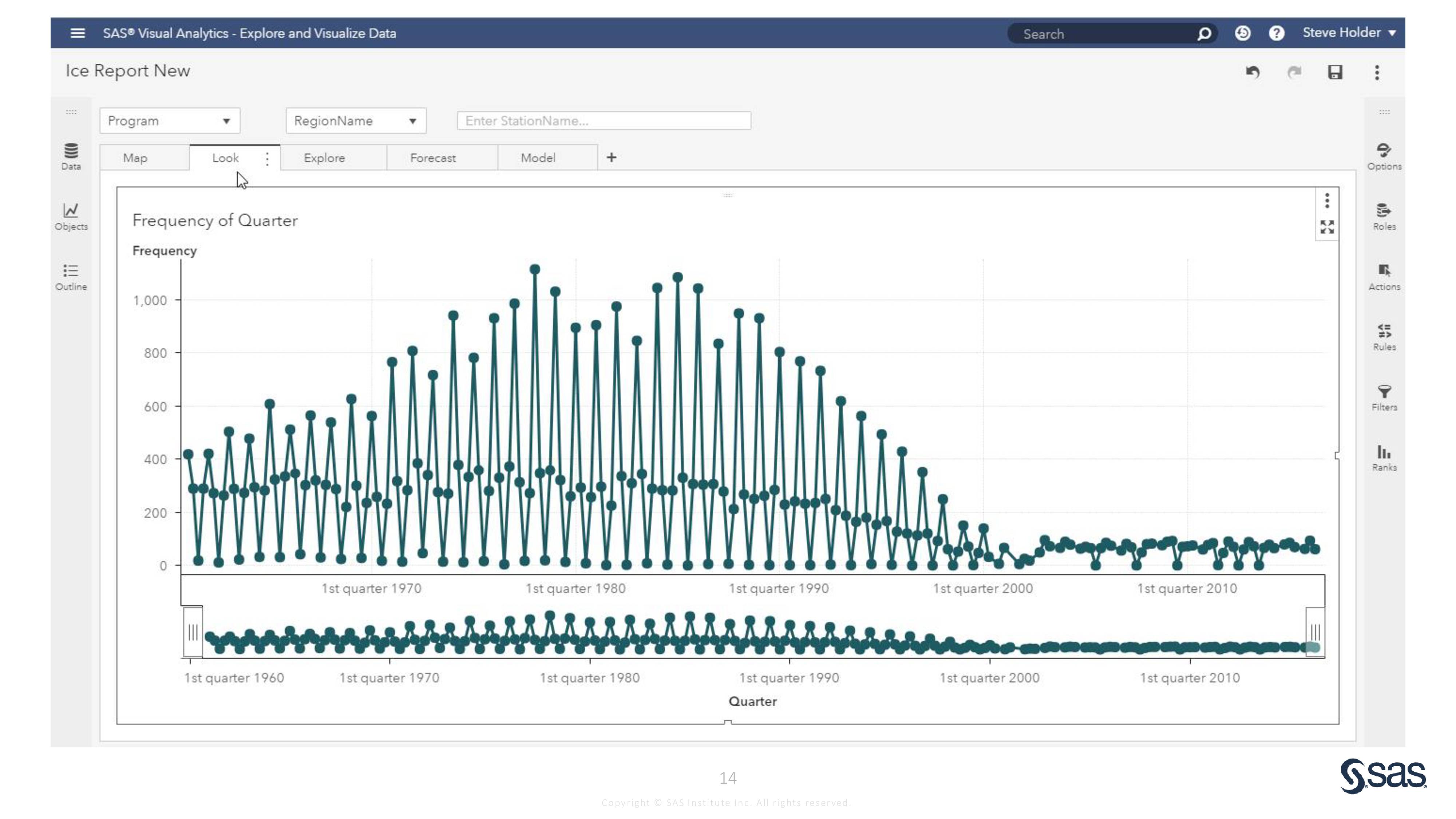The image size is (1456, 819).
Task: Click the search magnifier icon
Action: [x=1204, y=34]
